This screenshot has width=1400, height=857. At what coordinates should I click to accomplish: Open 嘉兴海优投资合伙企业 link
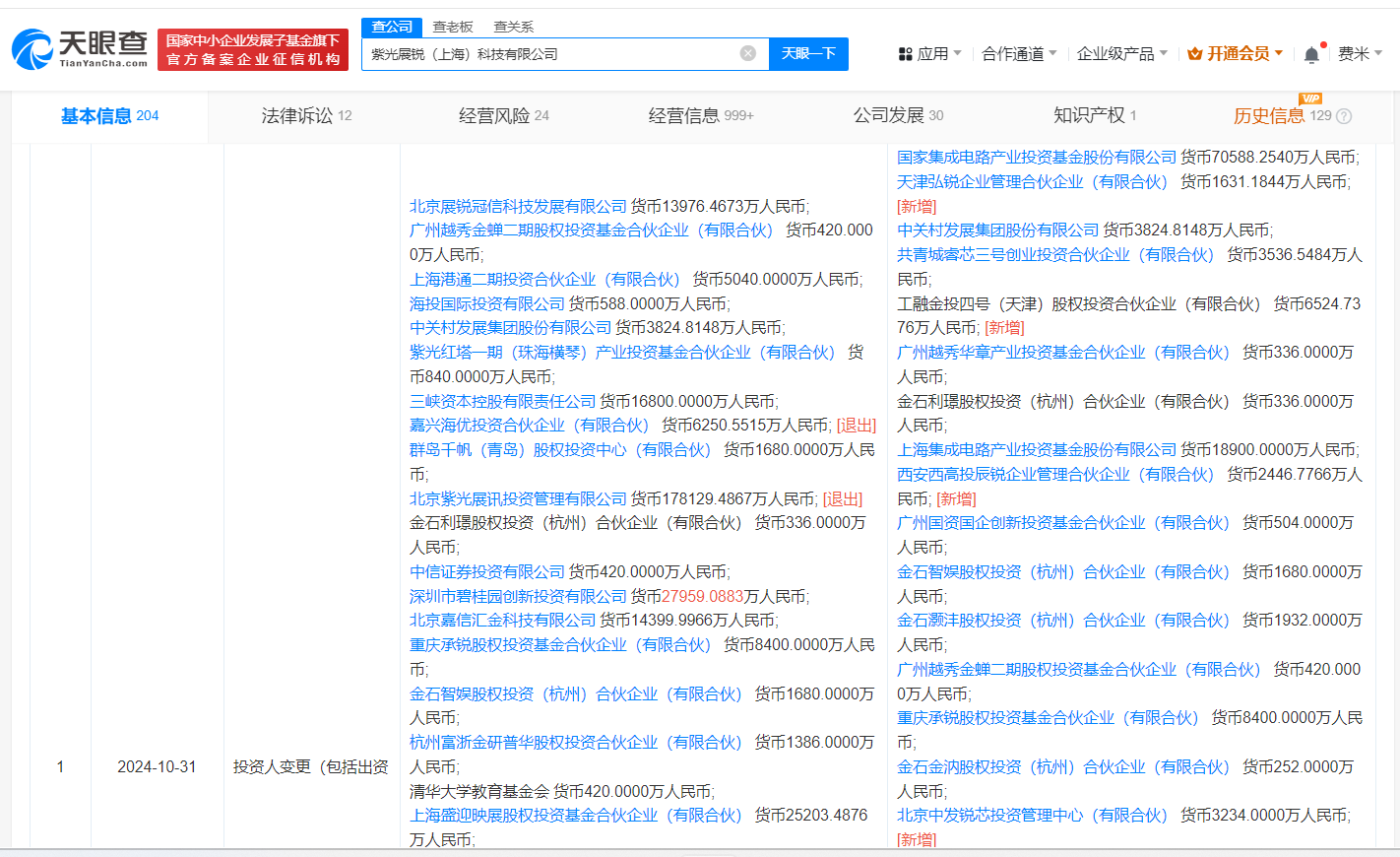tap(529, 426)
